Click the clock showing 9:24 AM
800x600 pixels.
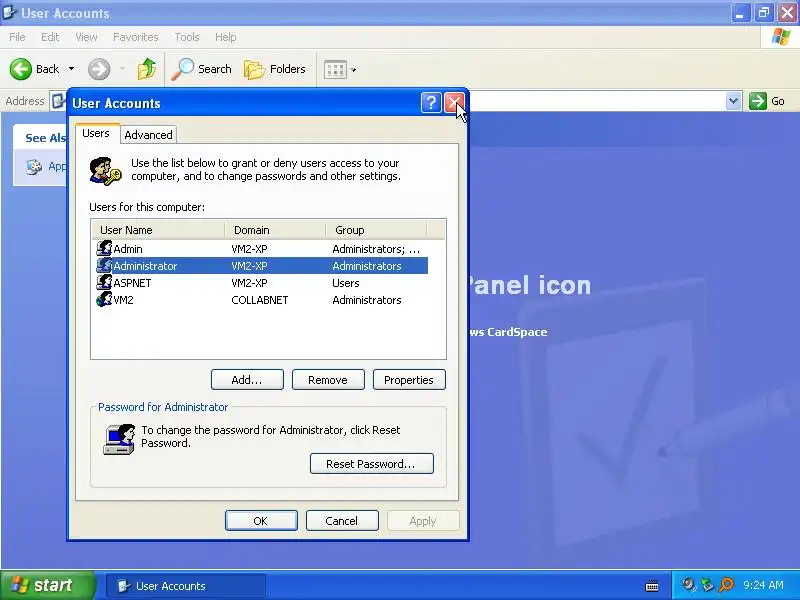(763, 585)
